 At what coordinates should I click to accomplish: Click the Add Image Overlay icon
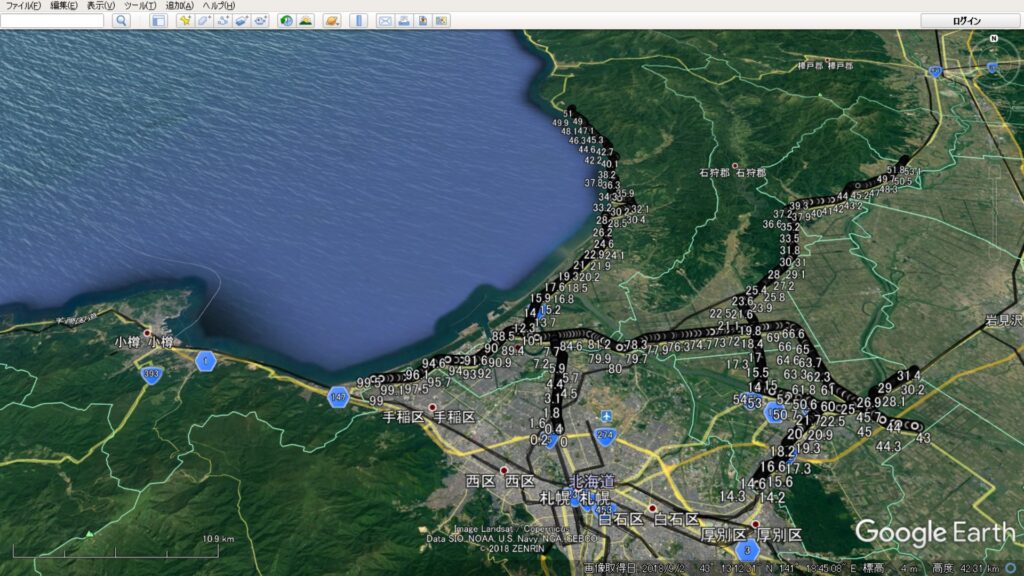(x=241, y=21)
